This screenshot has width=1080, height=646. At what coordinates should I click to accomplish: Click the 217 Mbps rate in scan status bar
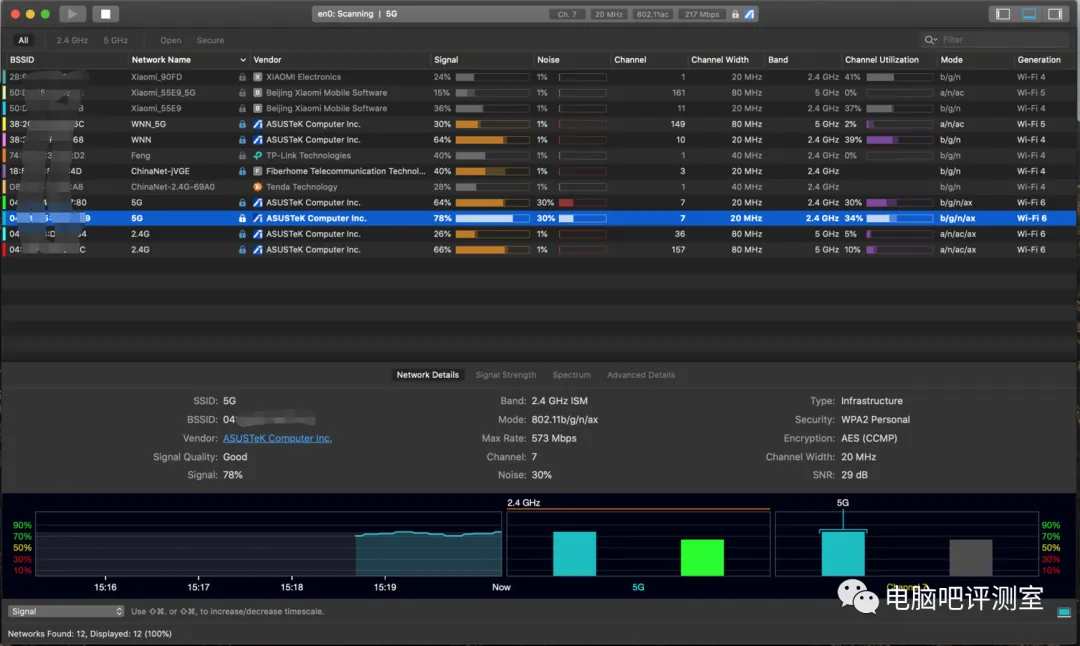click(702, 14)
